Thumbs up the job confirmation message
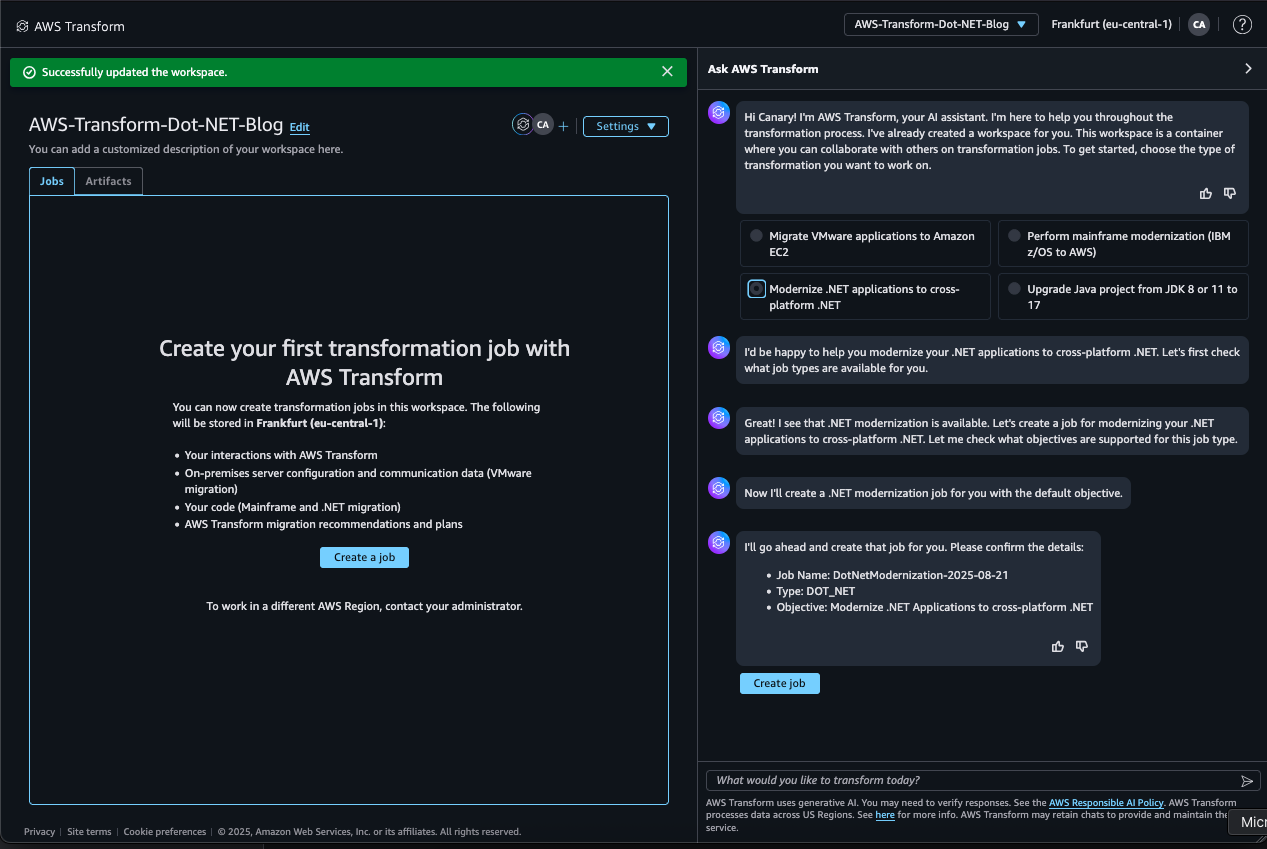 pos(1058,647)
